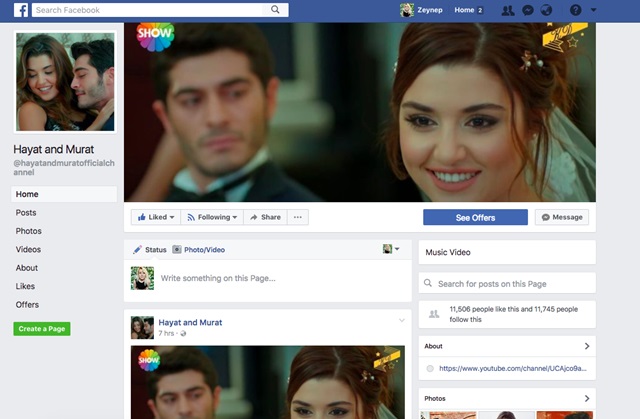Click the search magnifier icon in page search
The image size is (640, 419).
point(428,283)
